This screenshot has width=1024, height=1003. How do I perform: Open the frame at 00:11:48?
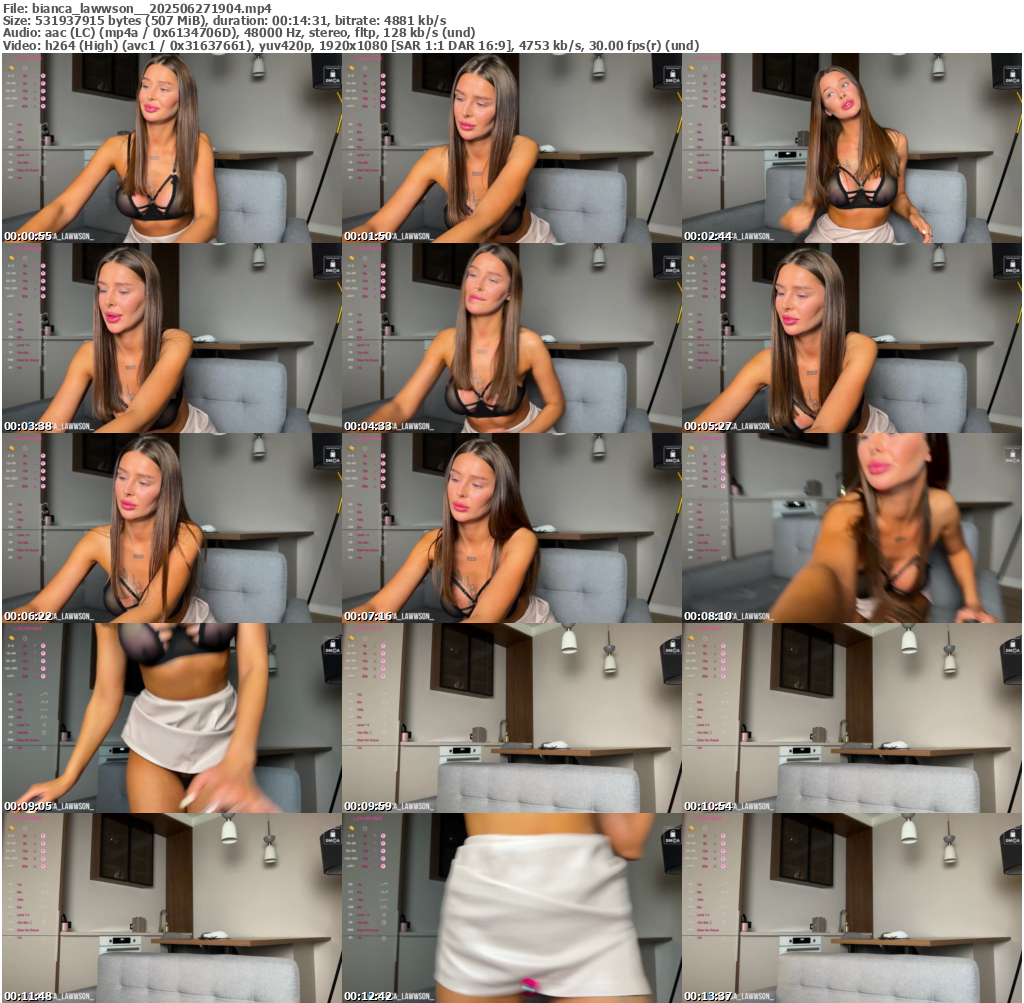171,908
